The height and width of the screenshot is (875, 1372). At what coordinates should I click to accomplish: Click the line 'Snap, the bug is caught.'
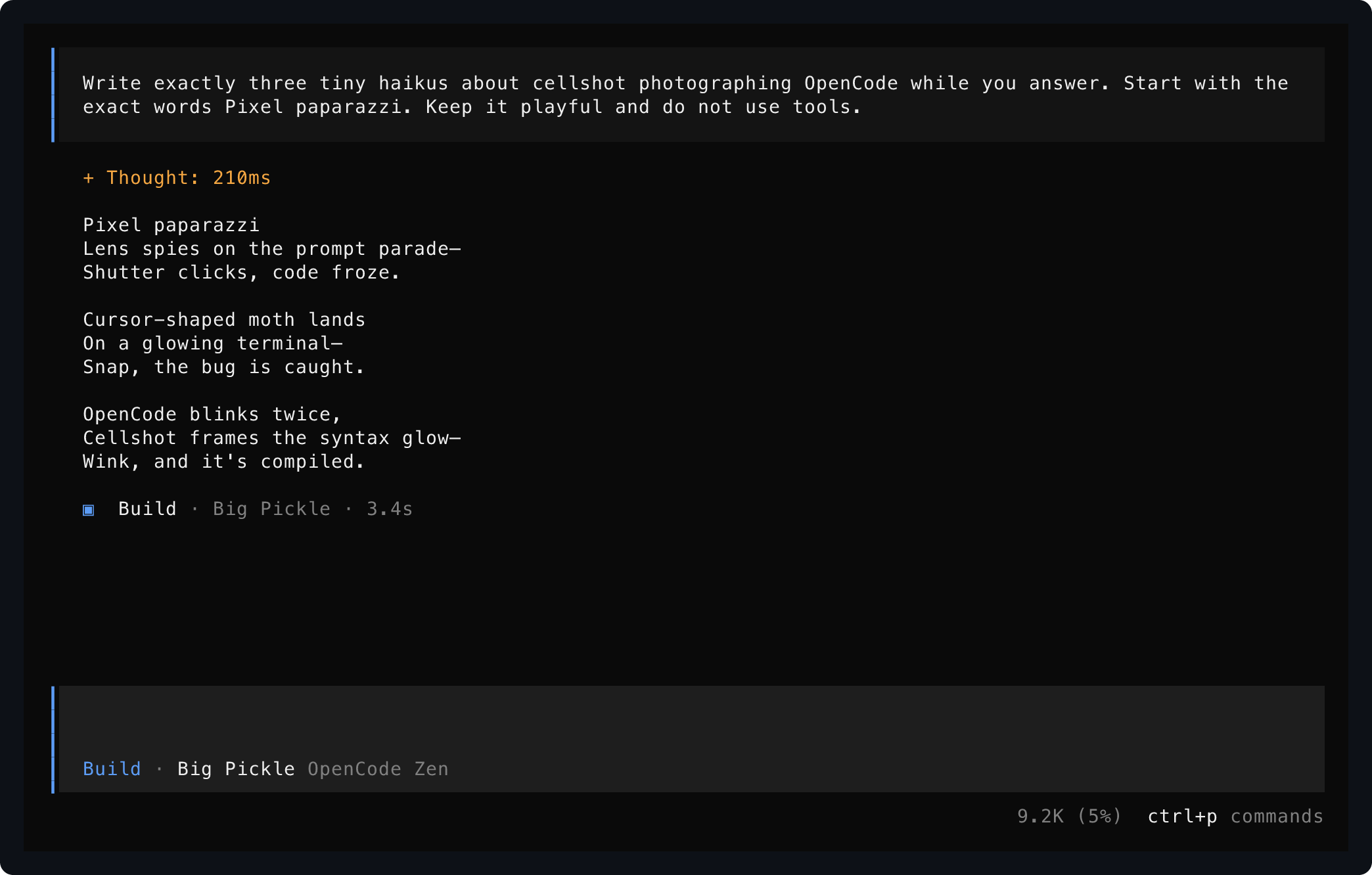223,367
